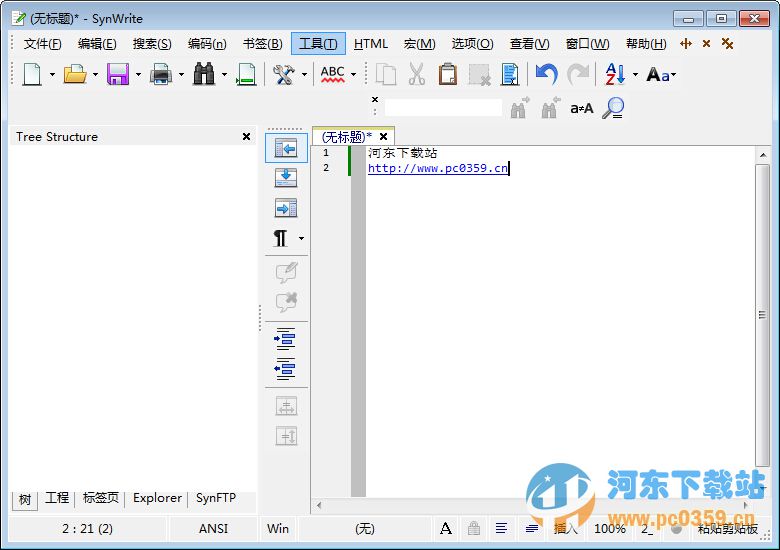The image size is (780, 550).
Task: Create a new file with the toolbar icon
Action: tap(32, 75)
